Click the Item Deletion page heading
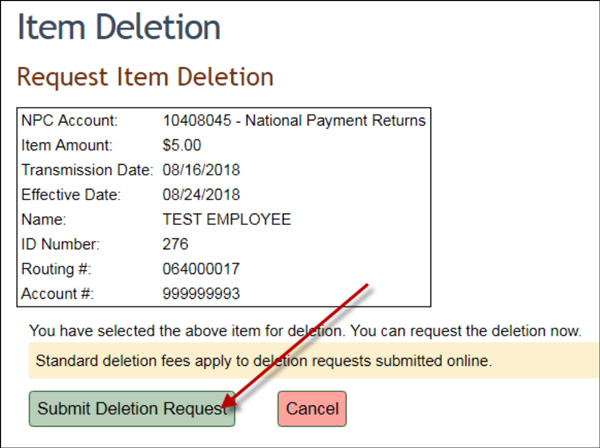This screenshot has width=600, height=448. 119,27
